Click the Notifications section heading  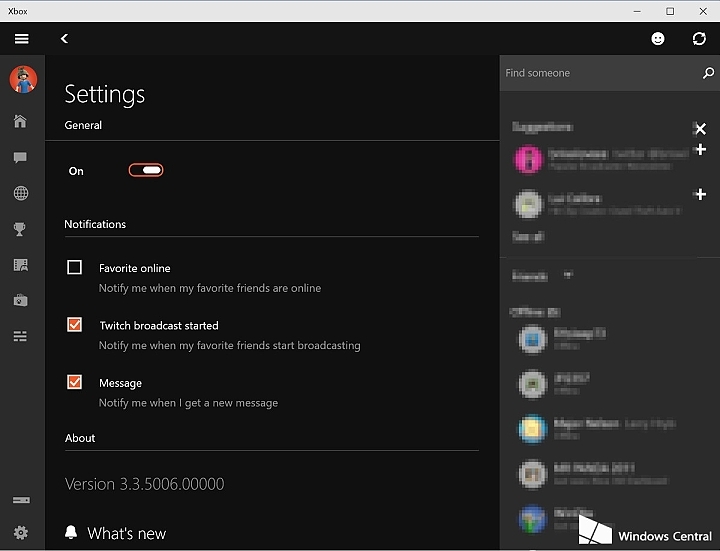pyautogui.click(x=95, y=224)
